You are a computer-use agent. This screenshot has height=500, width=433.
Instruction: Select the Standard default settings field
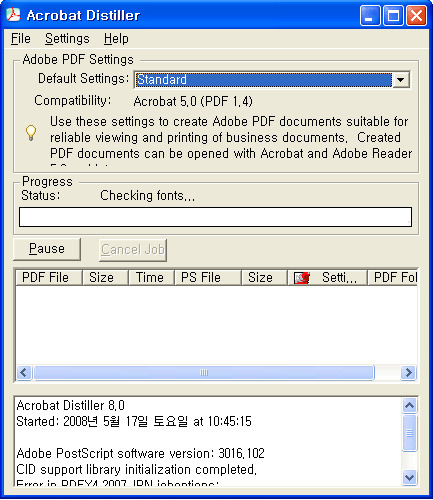(263, 80)
